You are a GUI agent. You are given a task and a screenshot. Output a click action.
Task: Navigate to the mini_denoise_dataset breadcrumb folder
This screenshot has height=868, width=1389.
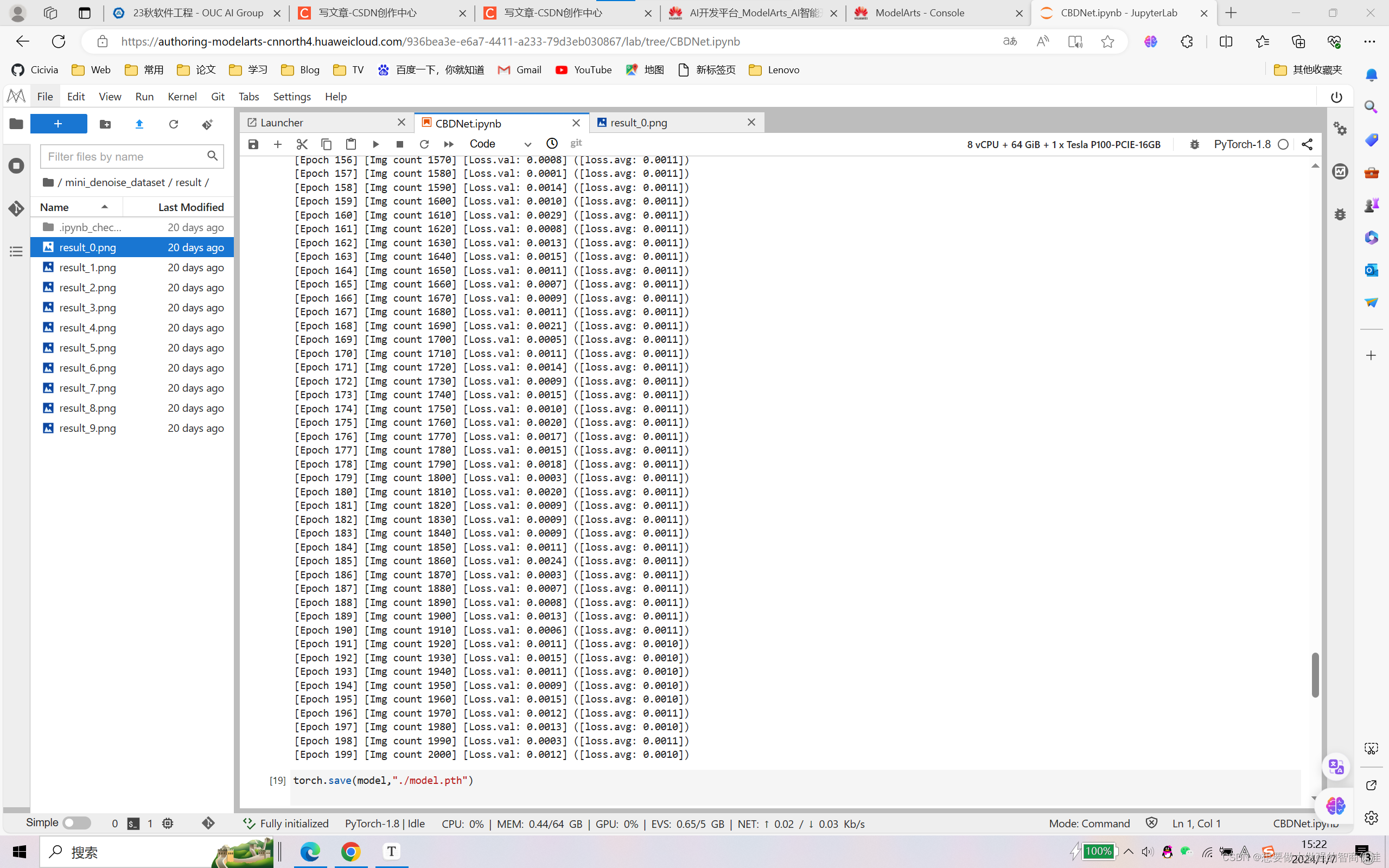pyautogui.click(x=115, y=183)
